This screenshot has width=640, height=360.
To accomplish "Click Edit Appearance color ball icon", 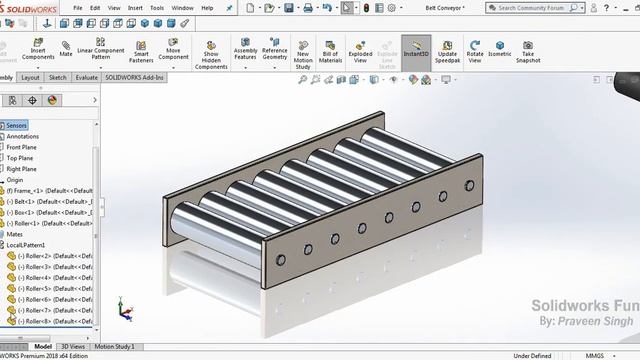I will (413, 80).
